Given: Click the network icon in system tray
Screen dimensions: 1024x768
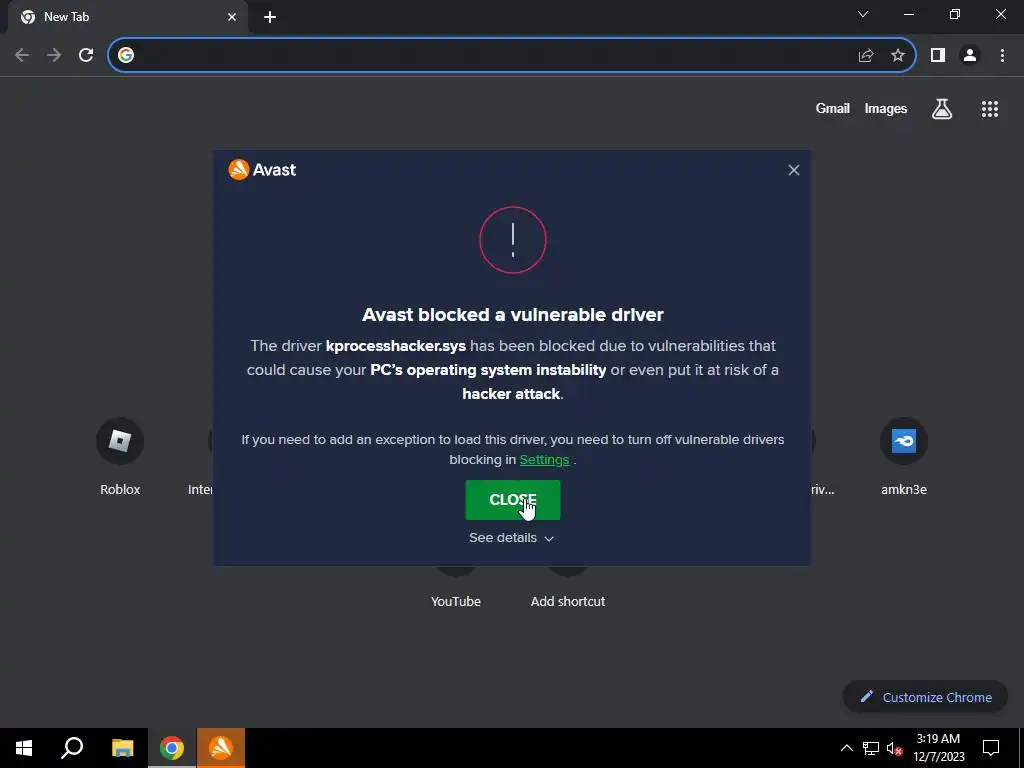Looking at the screenshot, I should [871, 748].
